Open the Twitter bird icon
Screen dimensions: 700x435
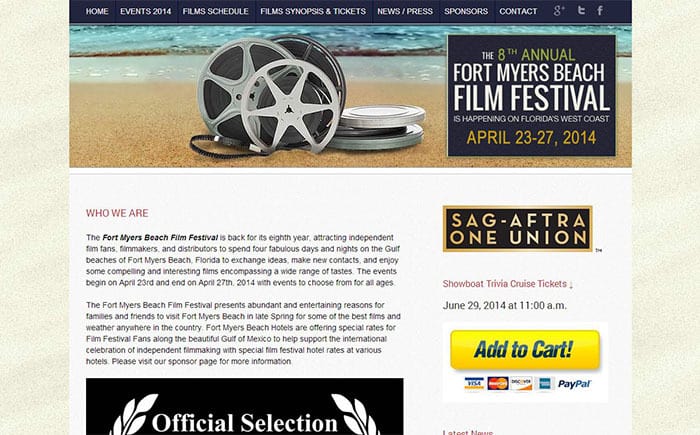pyautogui.click(x=581, y=10)
